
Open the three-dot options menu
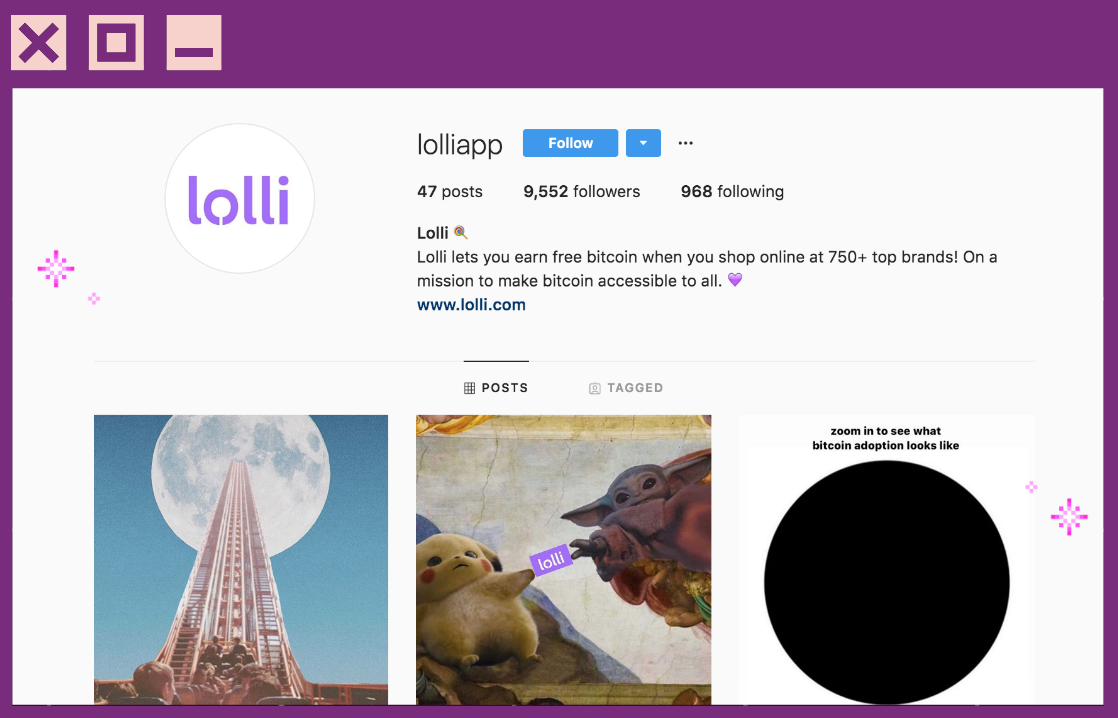pyautogui.click(x=685, y=143)
